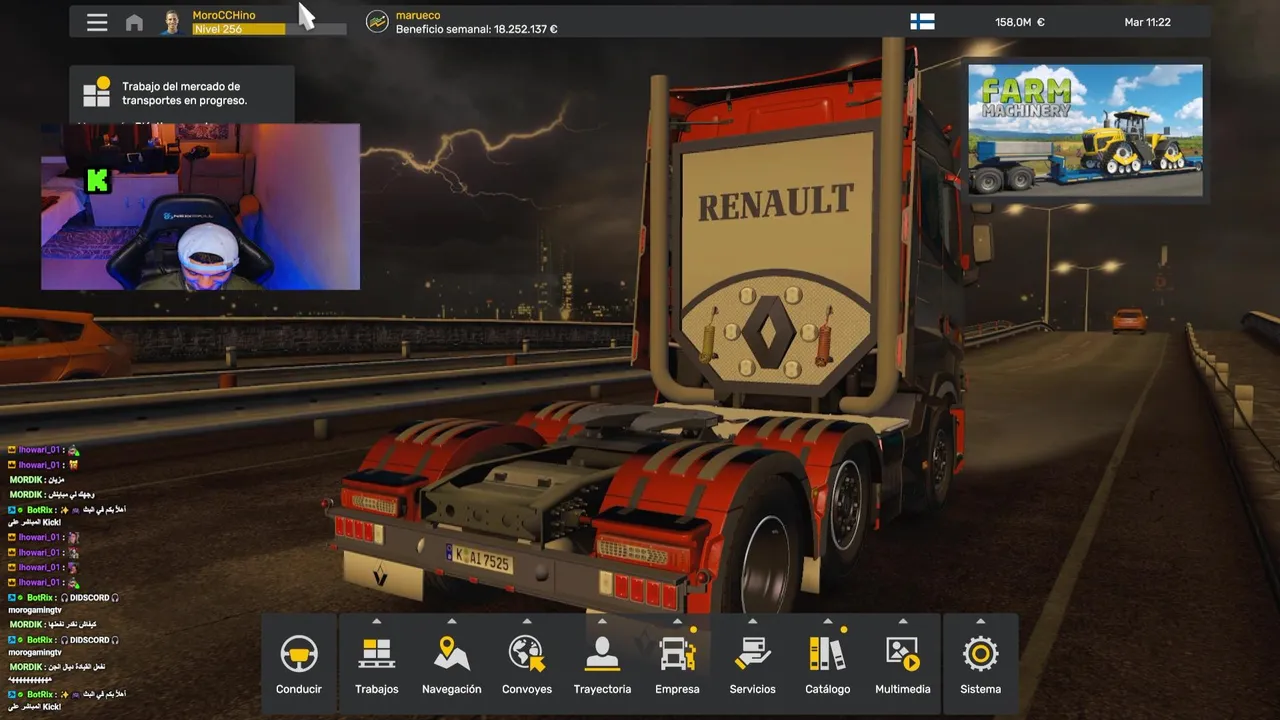This screenshot has width=1280, height=720.
Task: Select the Trayectoria menu label
Action: (x=602, y=689)
